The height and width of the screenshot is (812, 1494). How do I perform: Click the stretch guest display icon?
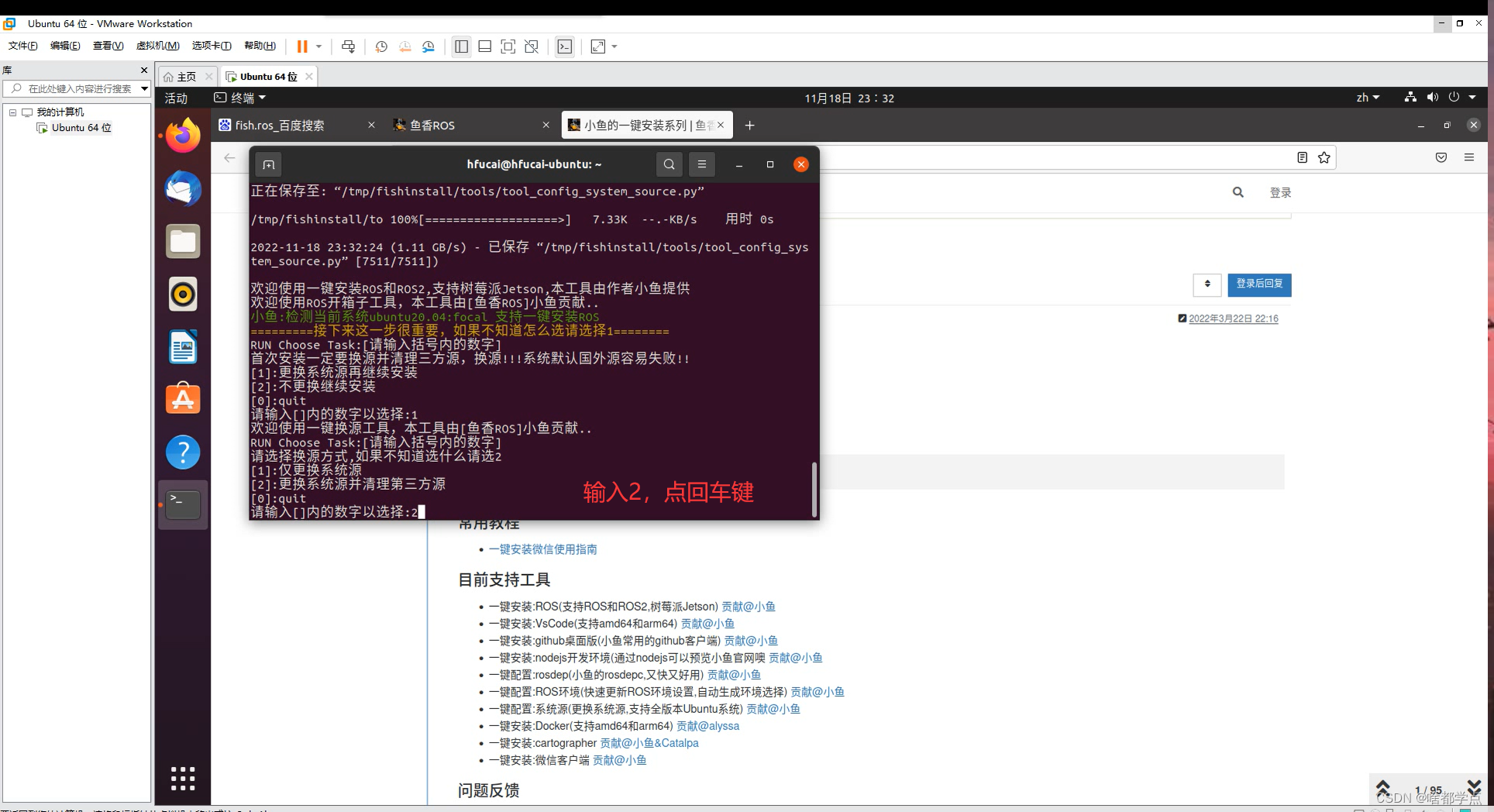click(598, 46)
